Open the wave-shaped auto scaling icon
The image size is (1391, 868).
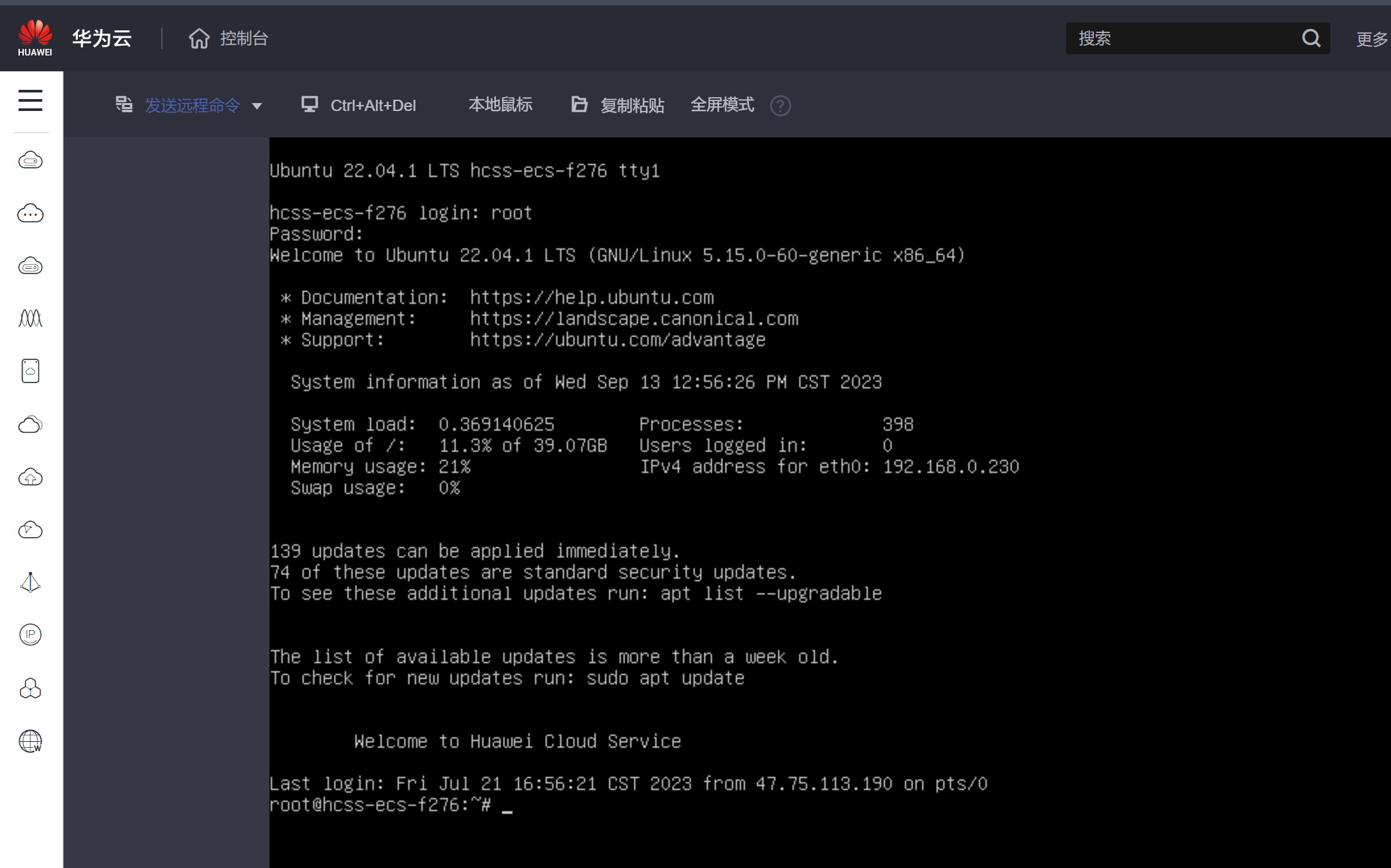tap(30, 318)
